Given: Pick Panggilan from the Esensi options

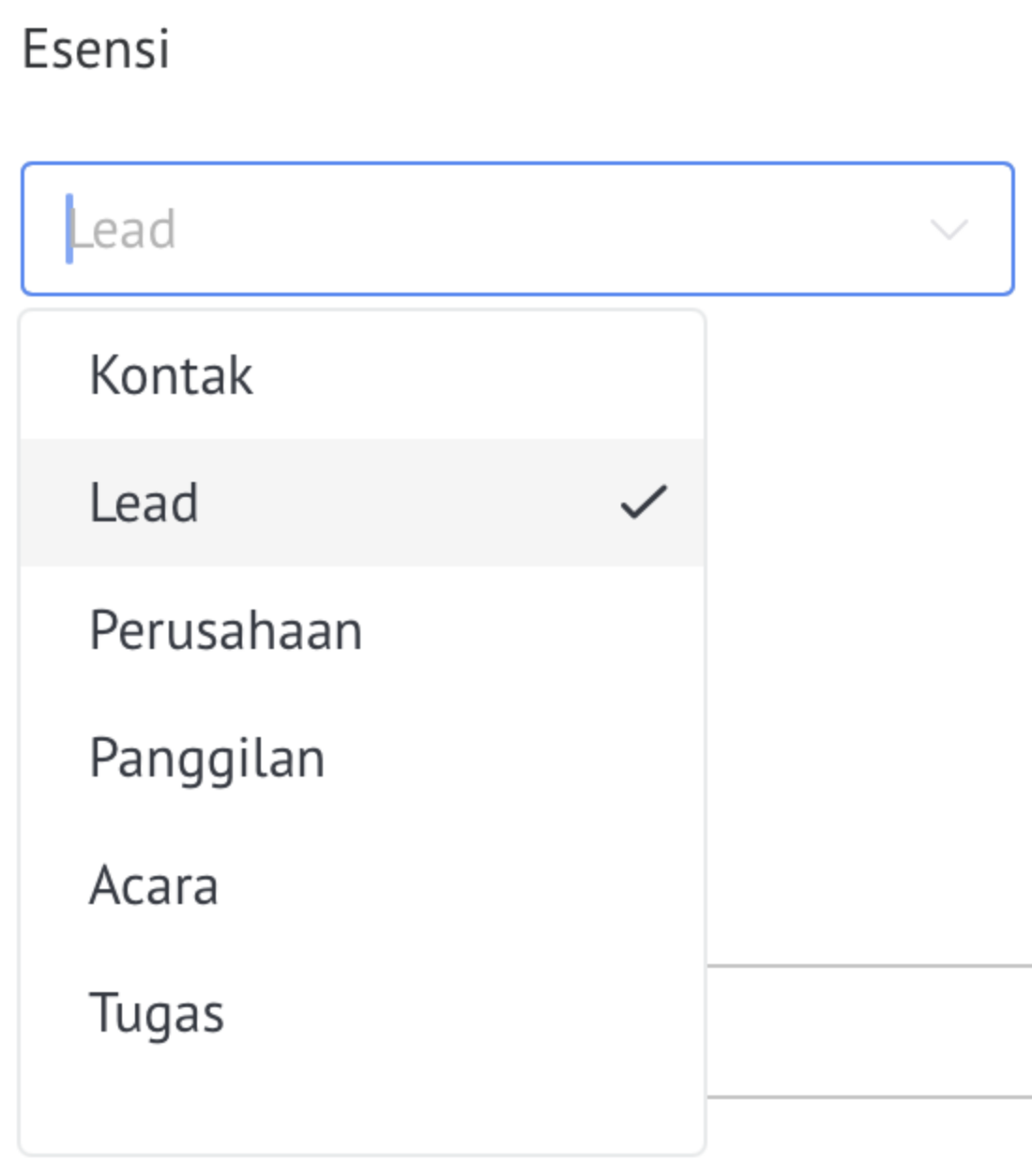Looking at the screenshot, I should coord(362,758).
